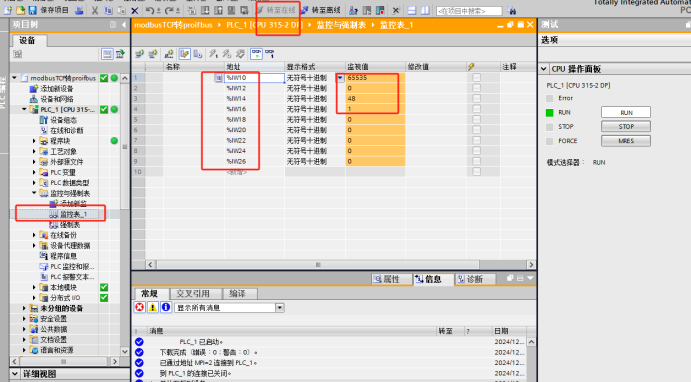The height and width of the screenshot is (382, 691).
Task: Click the accessible devices icon after 转至离线
Action: click(353, 10)
